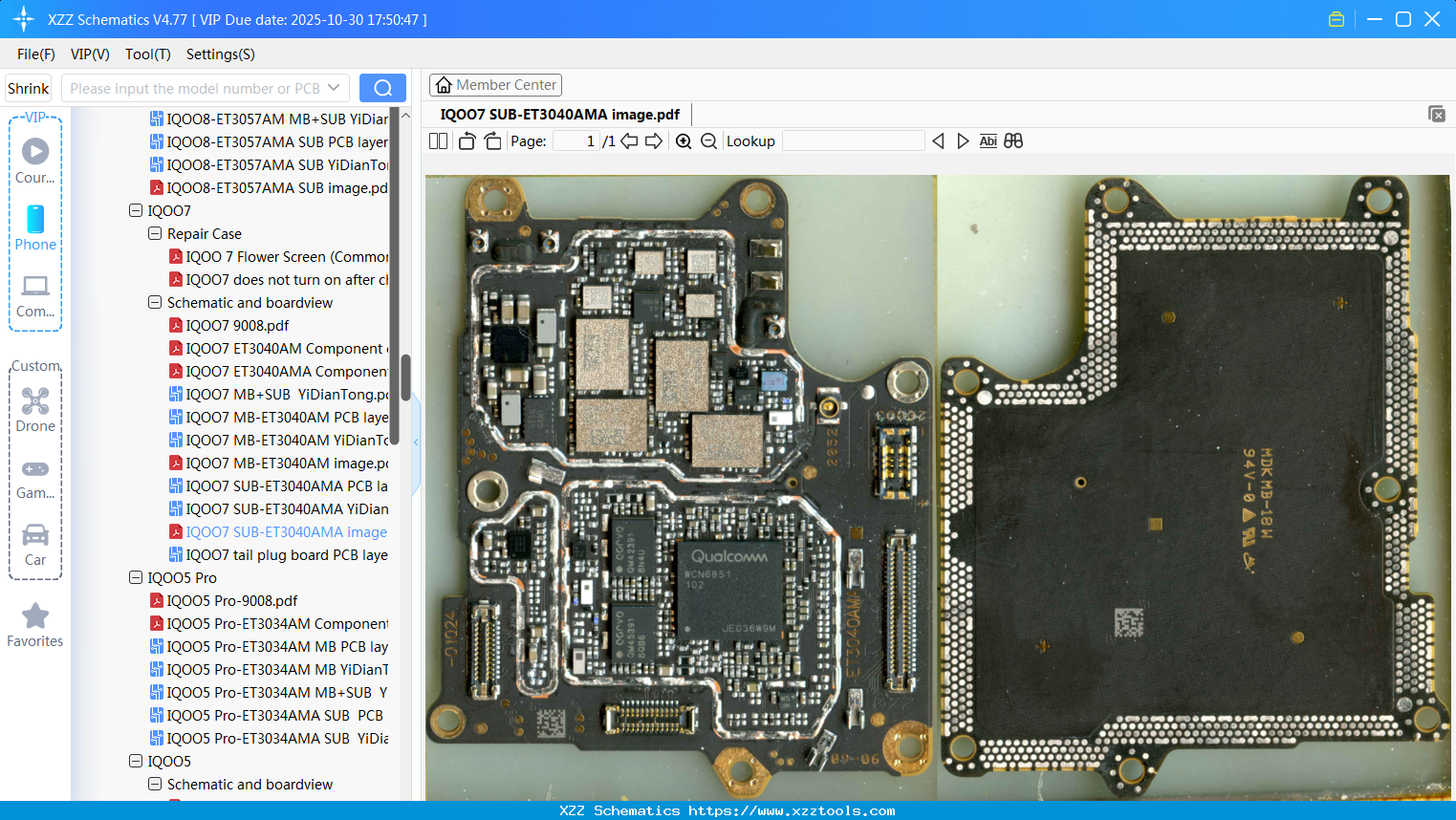This screenshot has height=820, width=1456.
Task: Select the Phone category in sidebar
Action: click(x=35, y=228)
